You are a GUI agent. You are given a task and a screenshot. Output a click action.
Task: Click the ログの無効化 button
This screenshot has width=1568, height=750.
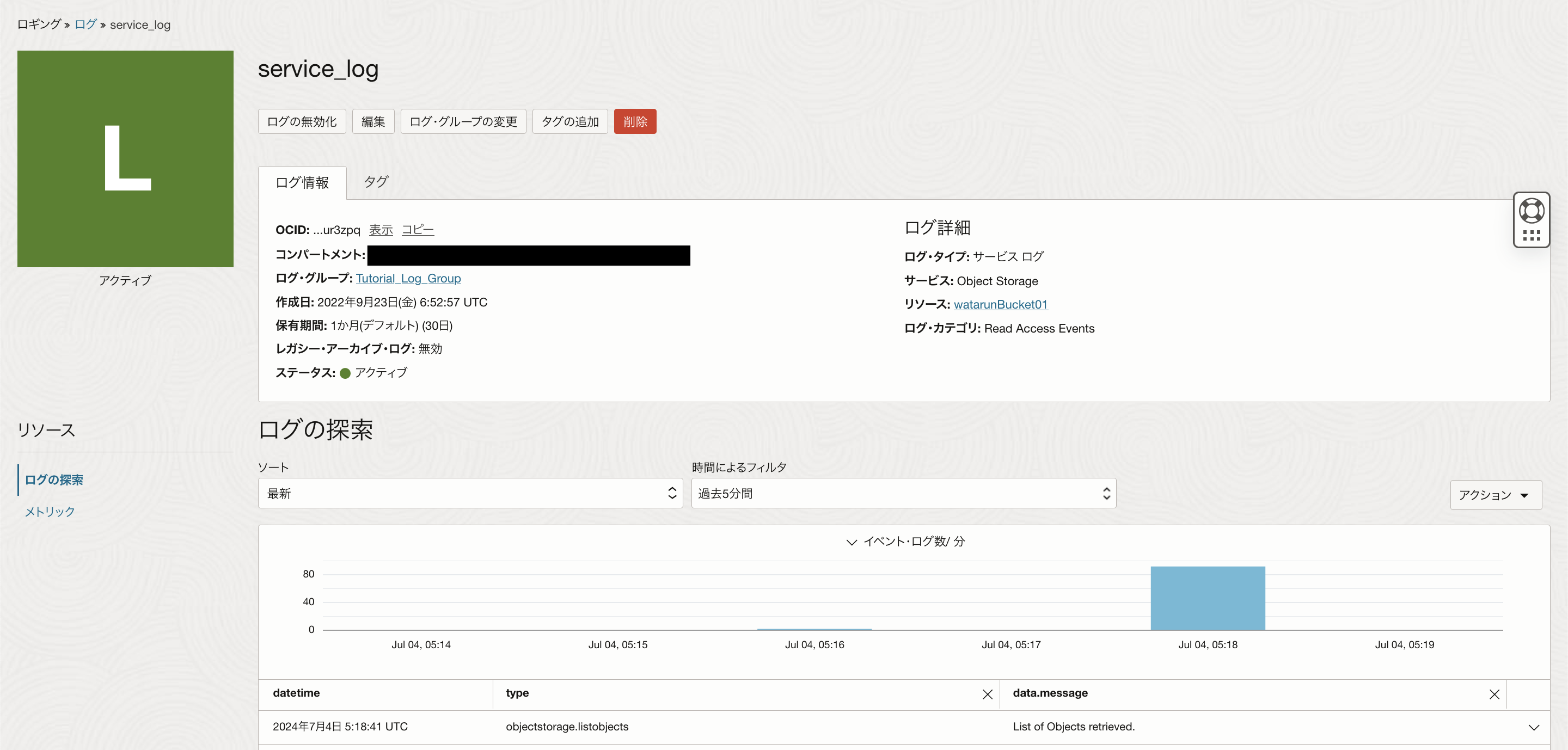pyautogui.click(x=302, y=122)
